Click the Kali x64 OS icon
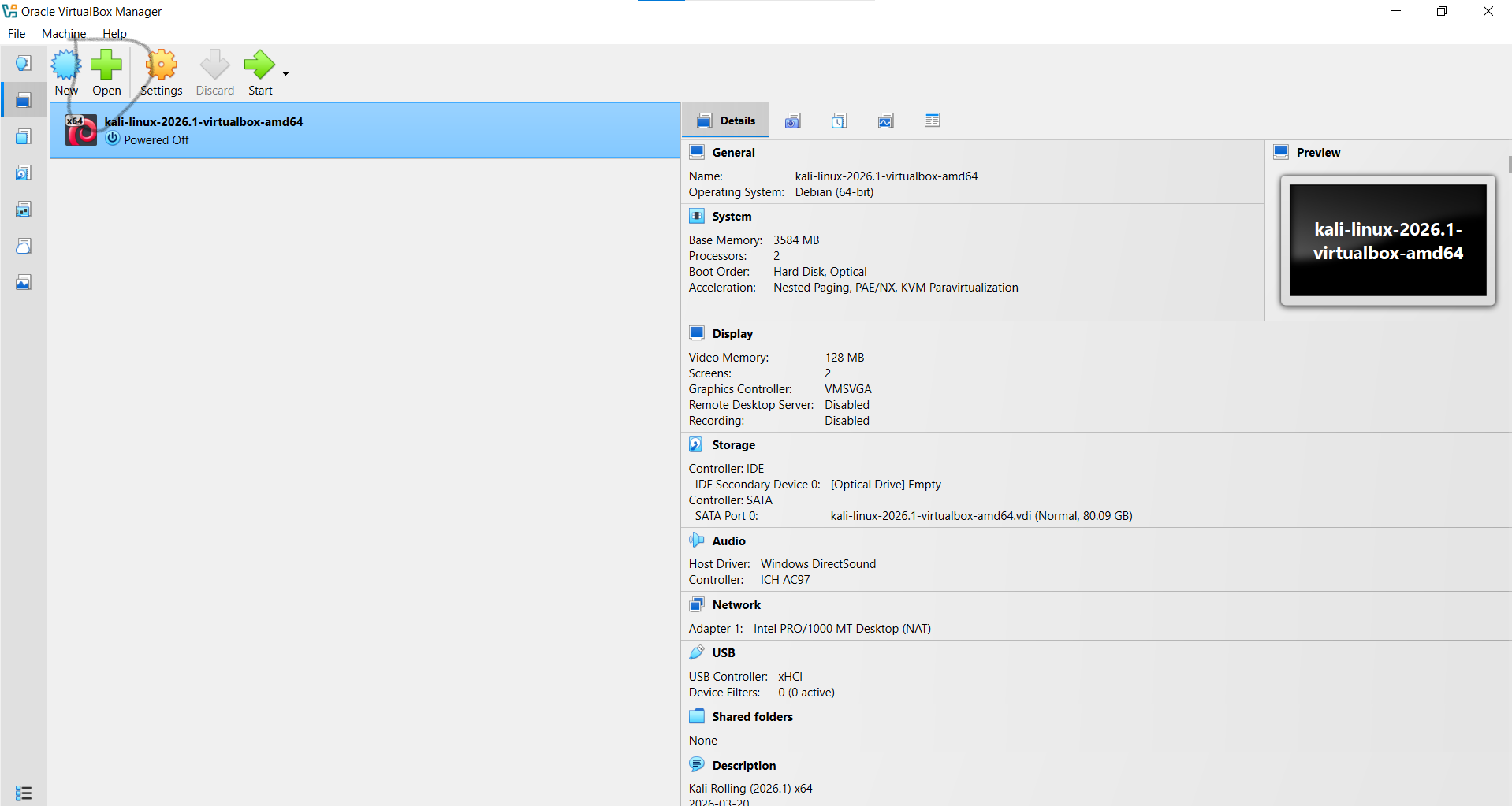Viewport: 1512px width, 806px height. 81,130
